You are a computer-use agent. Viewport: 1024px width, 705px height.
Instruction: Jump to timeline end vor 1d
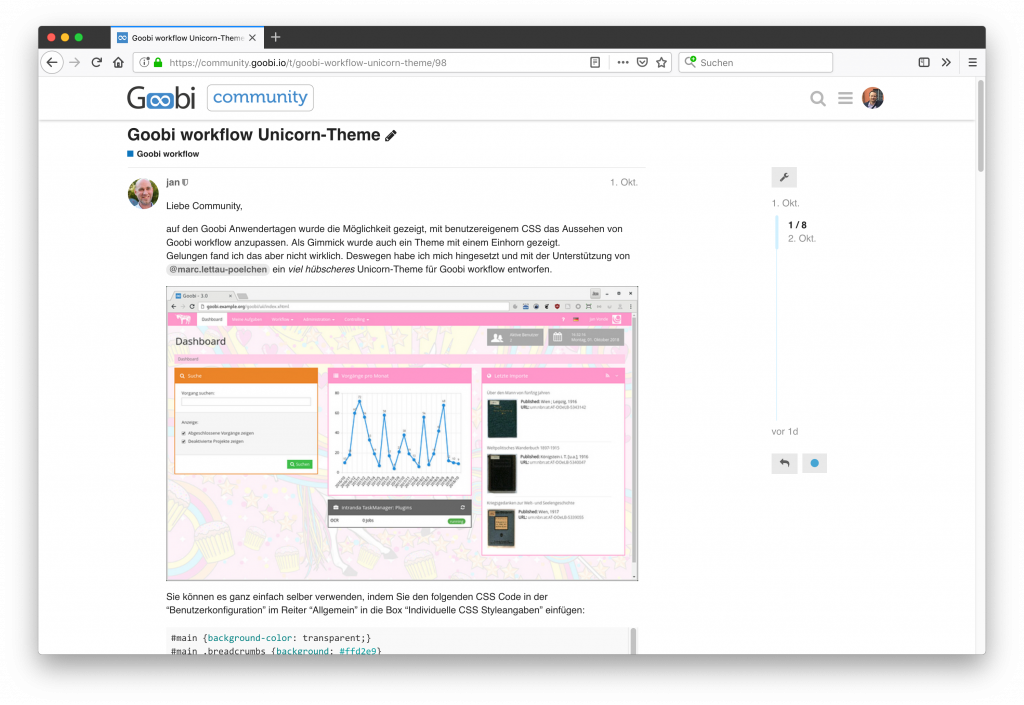pos(785,431)
